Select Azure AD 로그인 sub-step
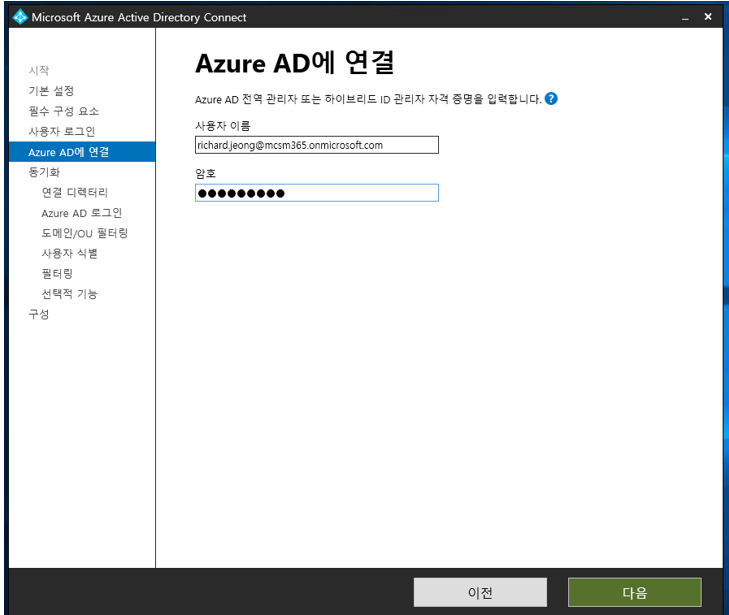The image size is (729, 615). [x=82, y=213]
